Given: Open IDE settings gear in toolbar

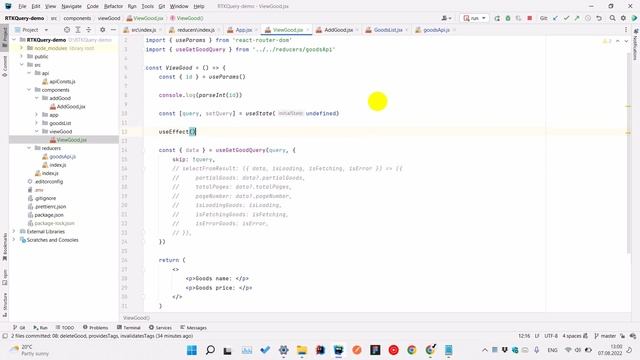Looking at the screenshot, I should (623, 18).
